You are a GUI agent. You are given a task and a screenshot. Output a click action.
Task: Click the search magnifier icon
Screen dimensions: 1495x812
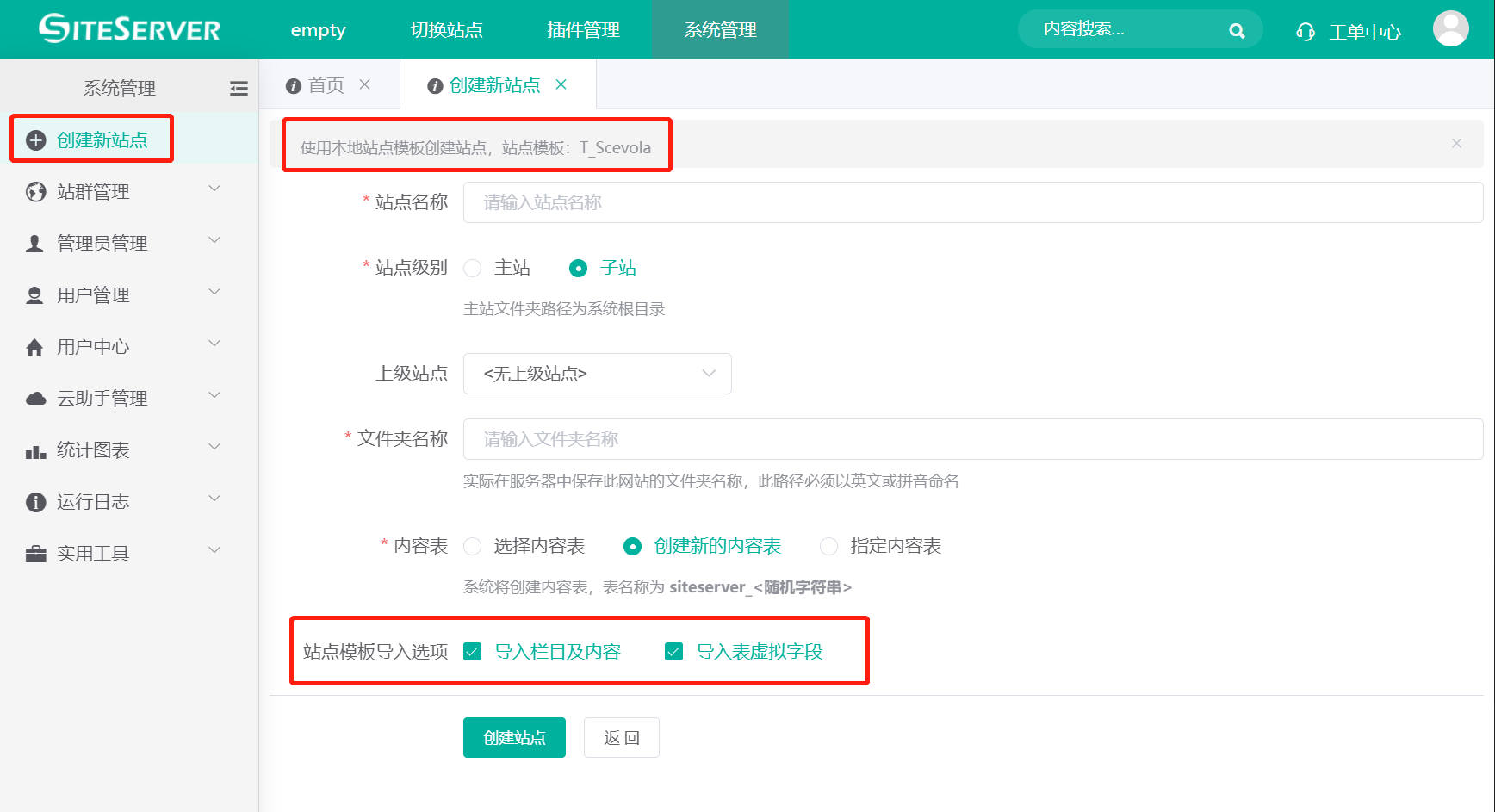[1238, 29]
